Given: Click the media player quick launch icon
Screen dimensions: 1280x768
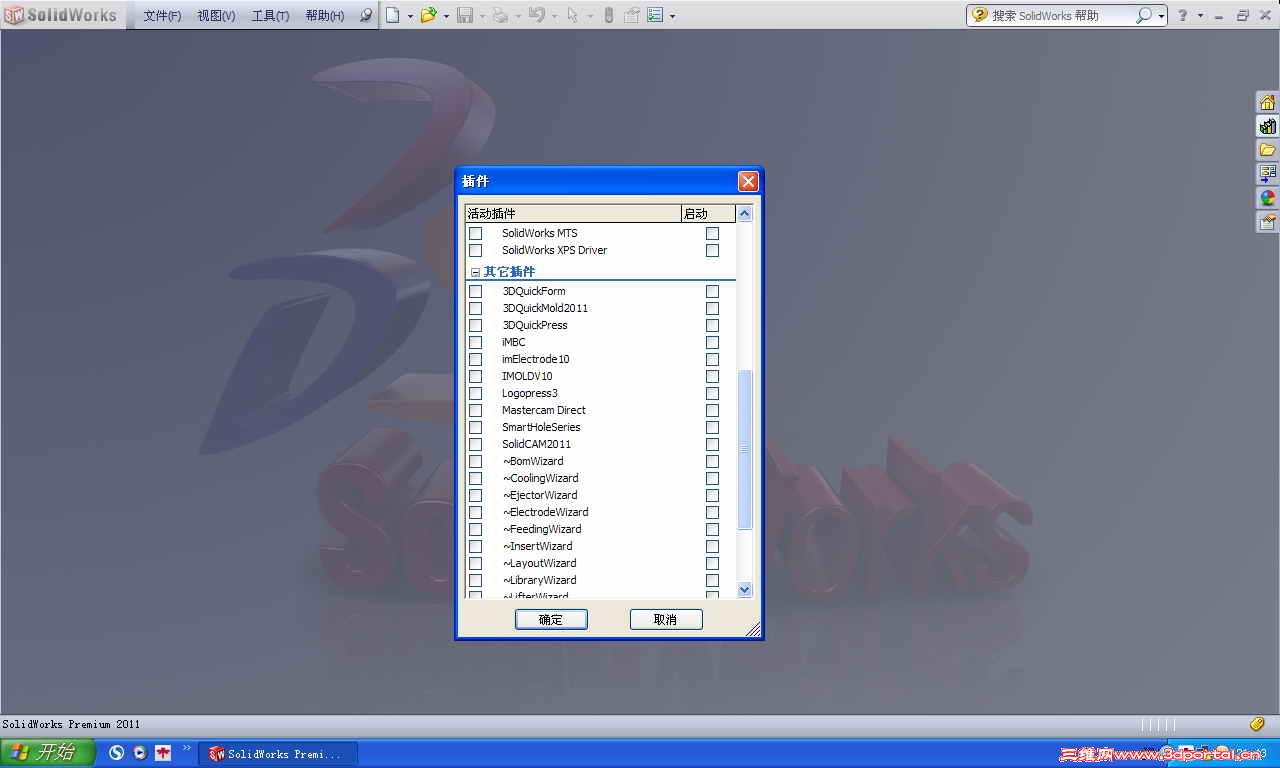Looking at the screenshot, I should 140,753.
